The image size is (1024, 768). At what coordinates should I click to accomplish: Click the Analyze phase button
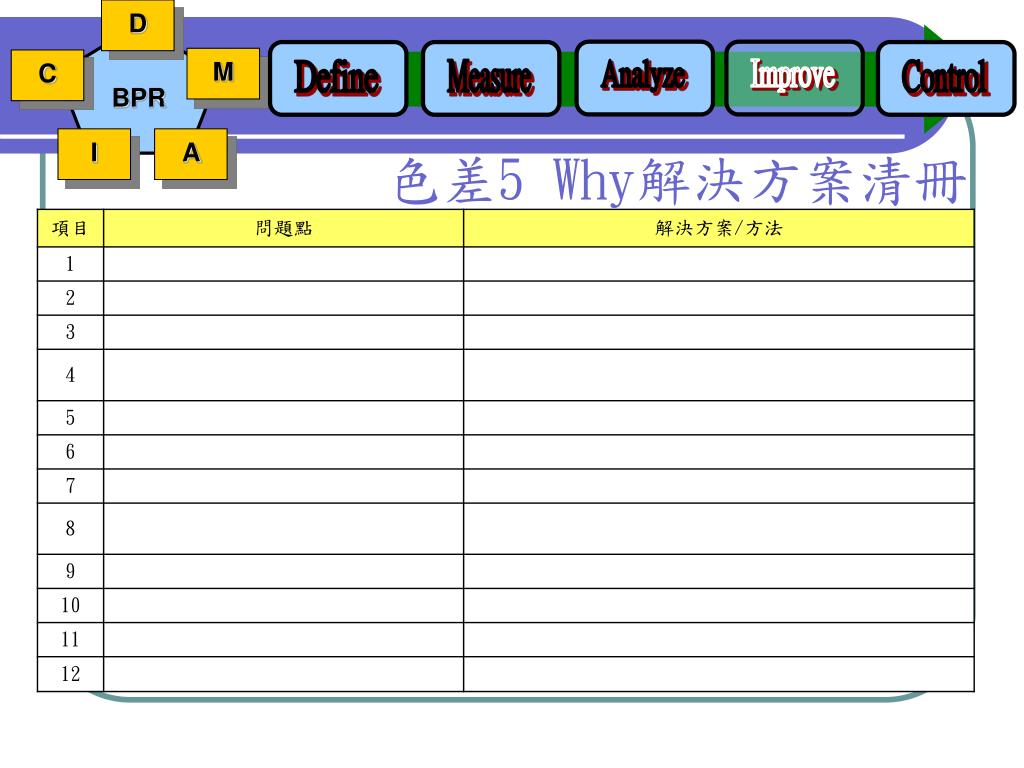(x=645, y=78)
